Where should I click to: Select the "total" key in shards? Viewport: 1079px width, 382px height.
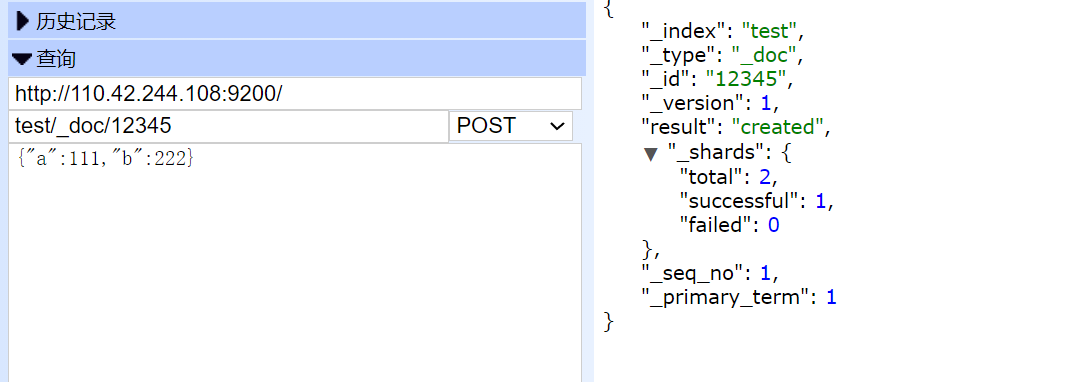[713, 177]
